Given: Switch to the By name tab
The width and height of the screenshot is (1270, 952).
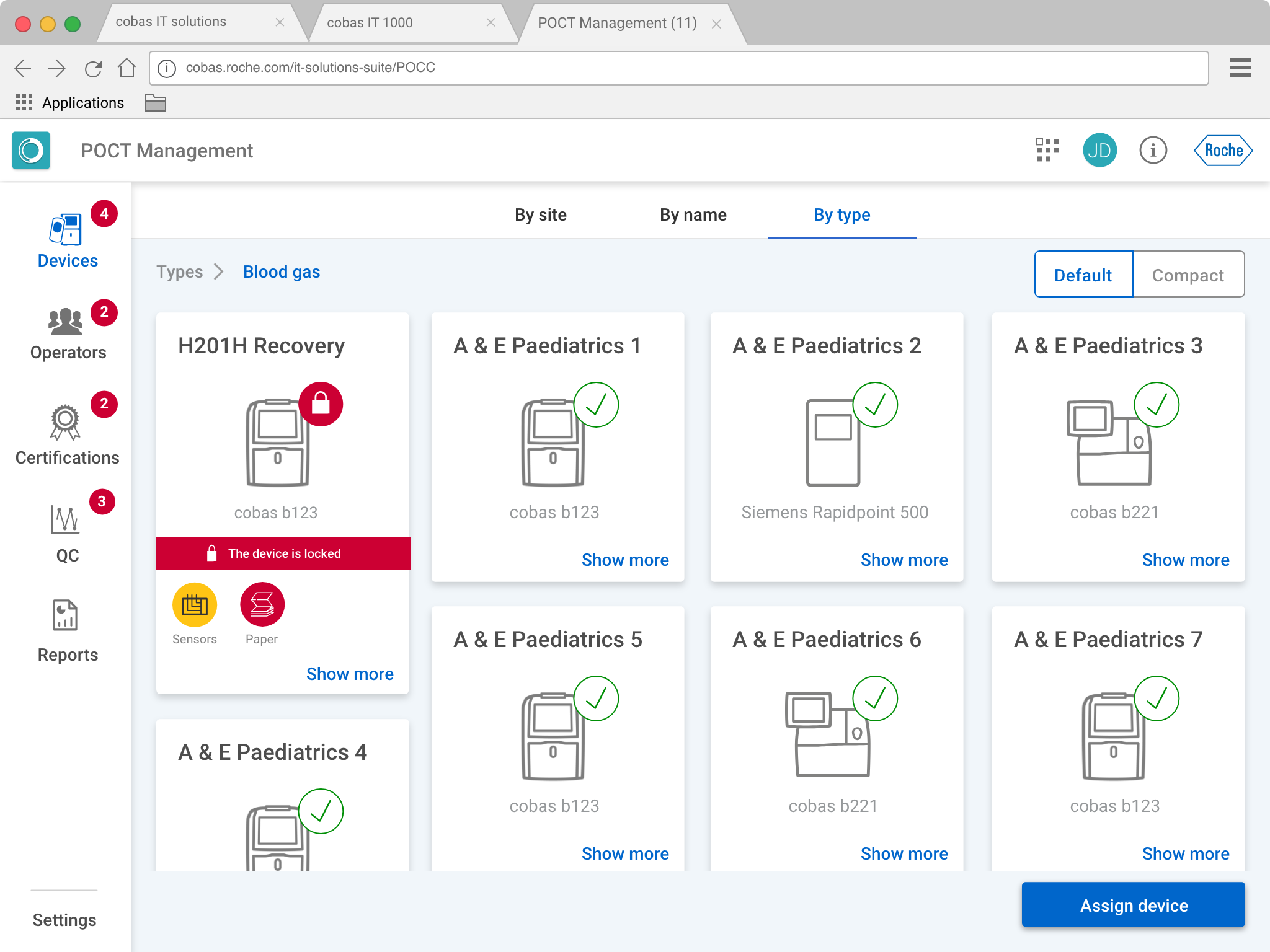Looking at the screenshot, I should 693,215.
